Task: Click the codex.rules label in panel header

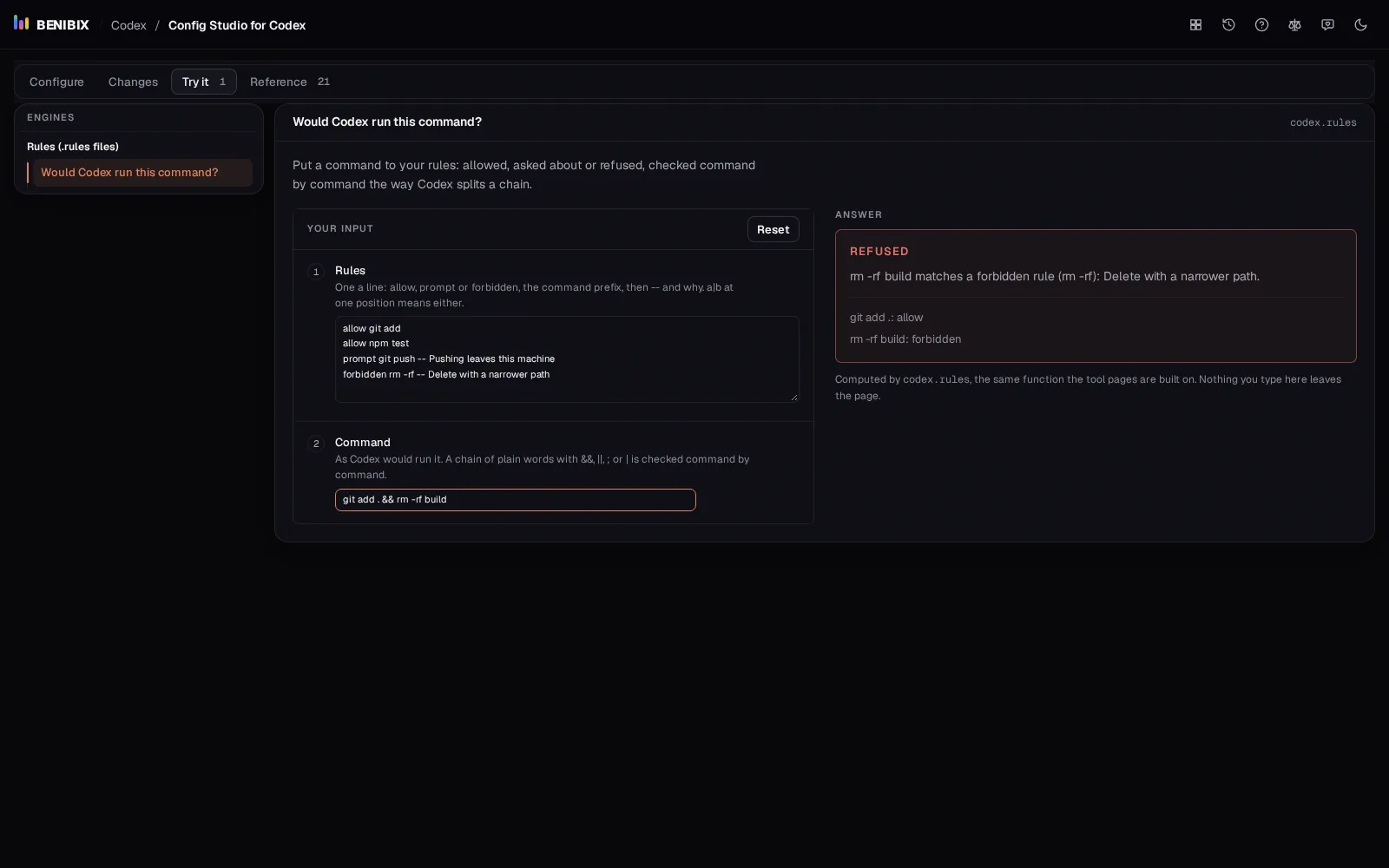Action: 1323,122
